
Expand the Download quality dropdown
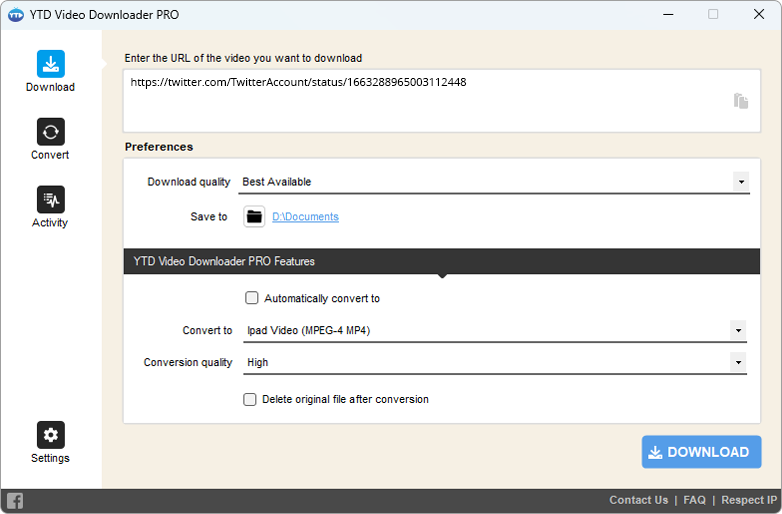tap(740, 182)
